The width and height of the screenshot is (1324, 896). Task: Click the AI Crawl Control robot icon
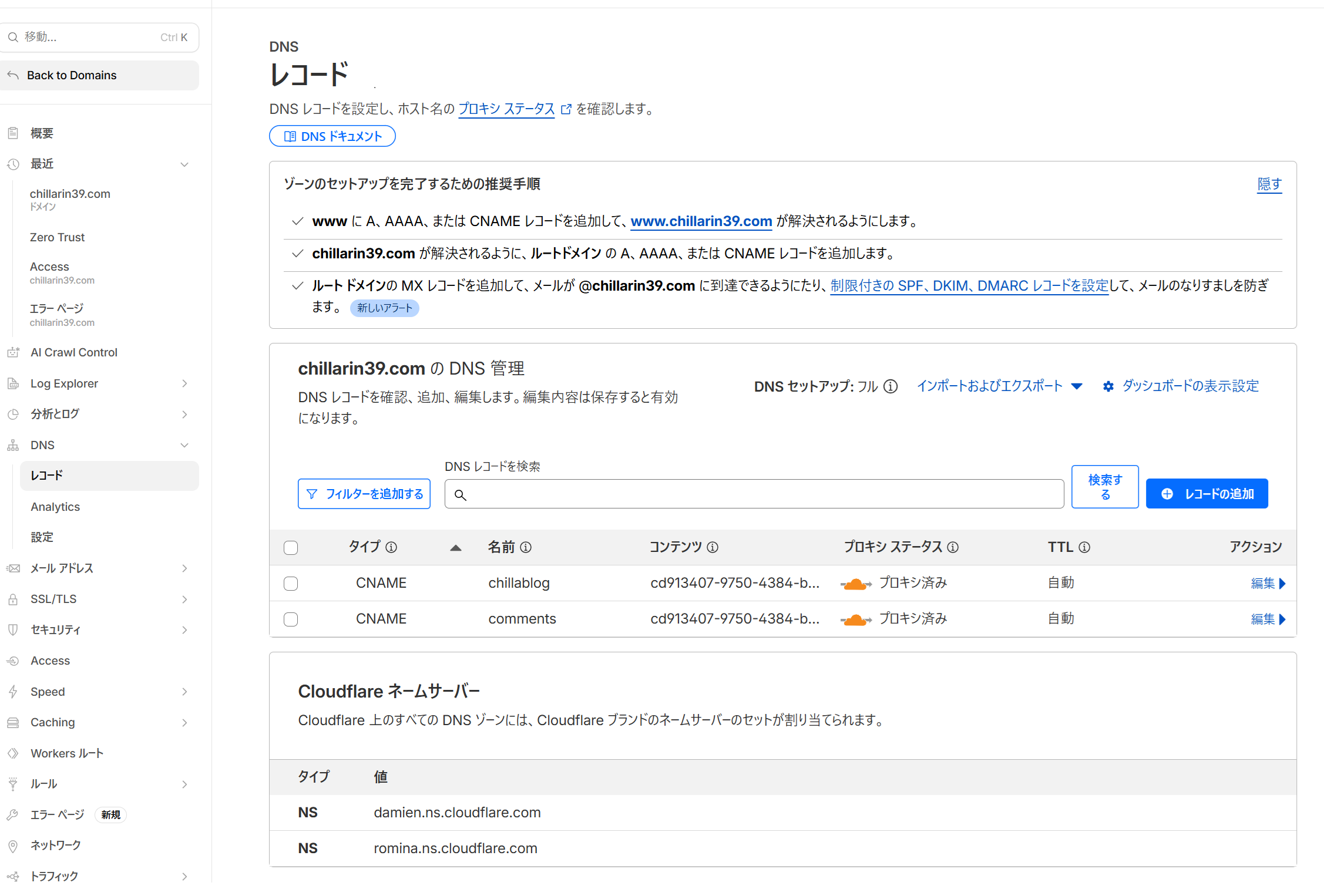pyautogui.click(x=13, y=352)
